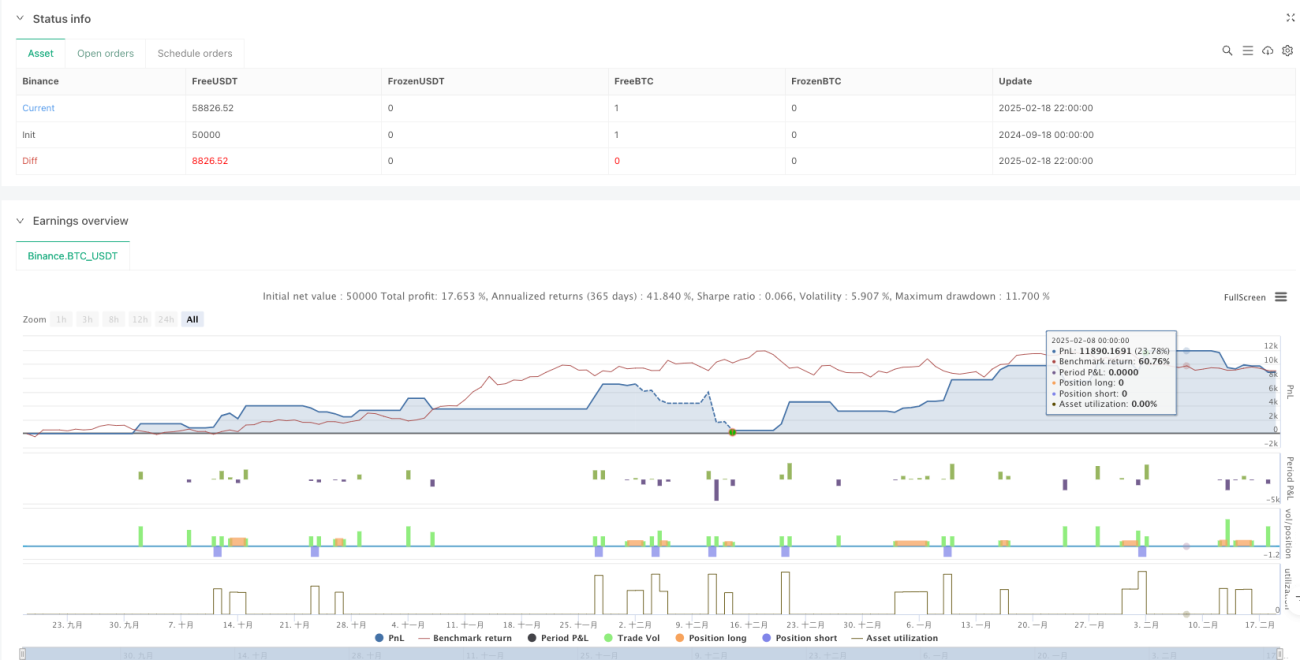The image size is (1300, 660).
Task: Click the chart range navigator bar at the bottom
Action: [649, 654]
